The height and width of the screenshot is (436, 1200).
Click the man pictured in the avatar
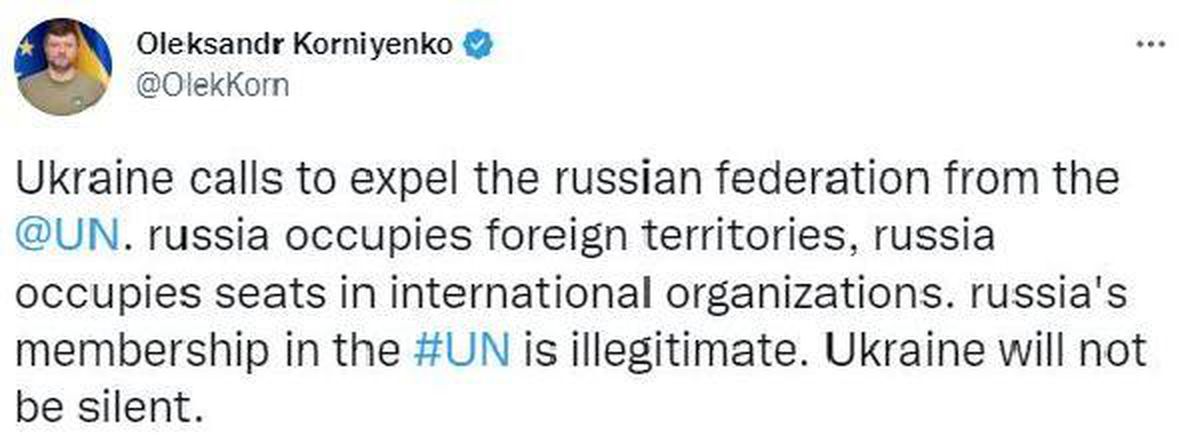tap(62, 73)
